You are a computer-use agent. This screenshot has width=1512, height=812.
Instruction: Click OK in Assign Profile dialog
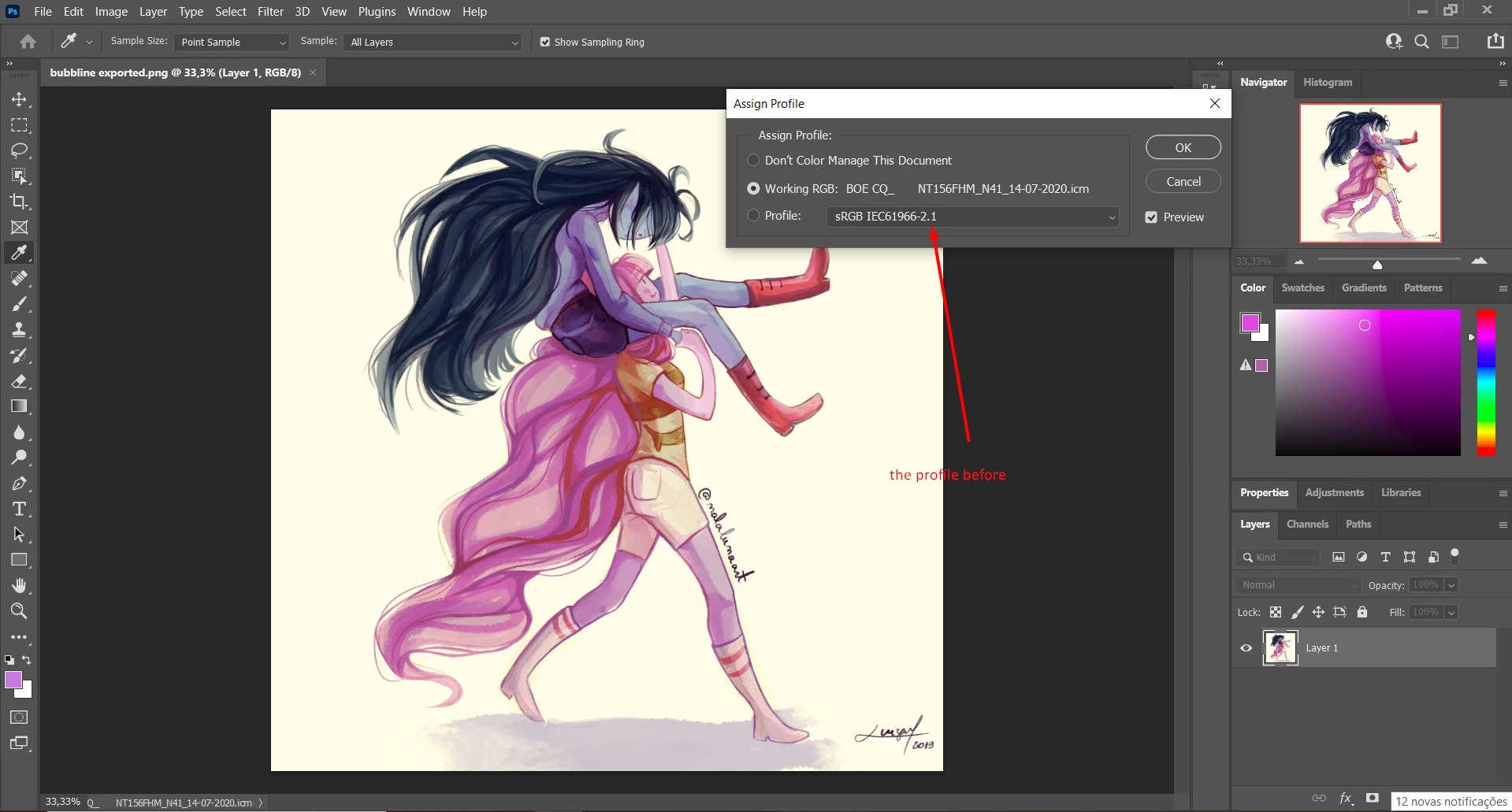coord(1183,147)
